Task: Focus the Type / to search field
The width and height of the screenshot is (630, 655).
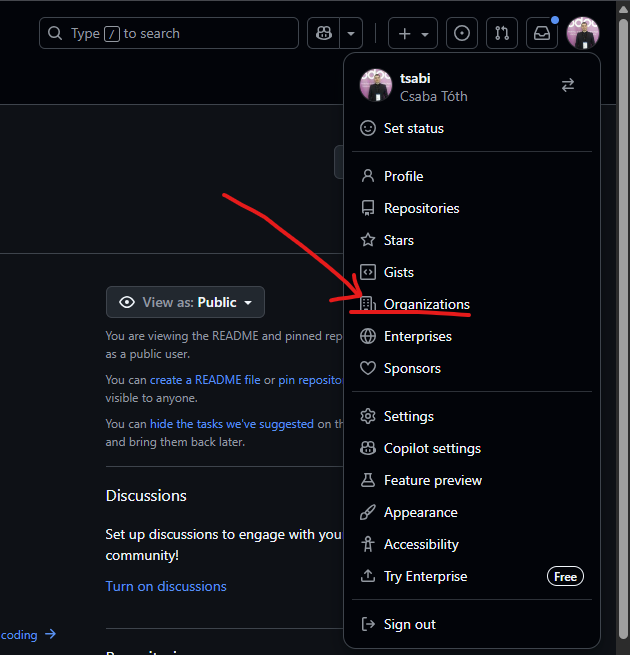Action: pos(168,33)
